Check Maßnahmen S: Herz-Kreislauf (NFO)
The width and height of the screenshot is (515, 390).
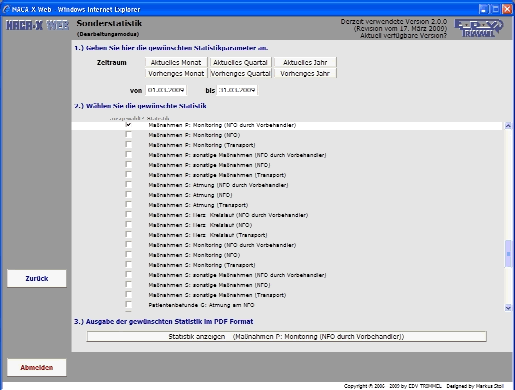[x=129, y=225]
